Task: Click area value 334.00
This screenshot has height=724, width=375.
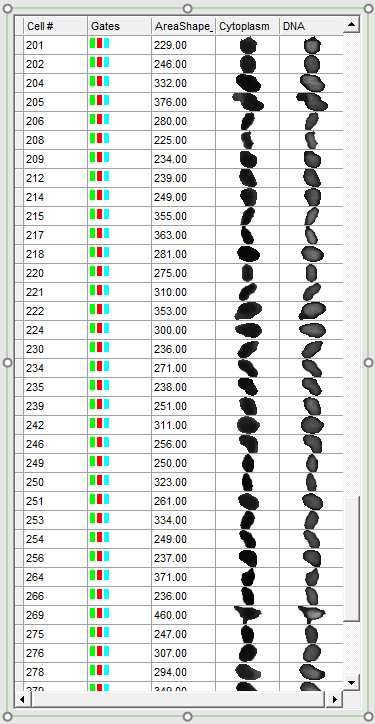Action: click(170, 520)
